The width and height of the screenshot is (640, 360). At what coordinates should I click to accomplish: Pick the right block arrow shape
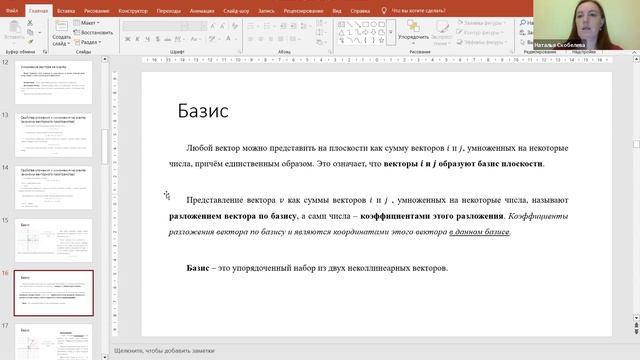point(365,32)
